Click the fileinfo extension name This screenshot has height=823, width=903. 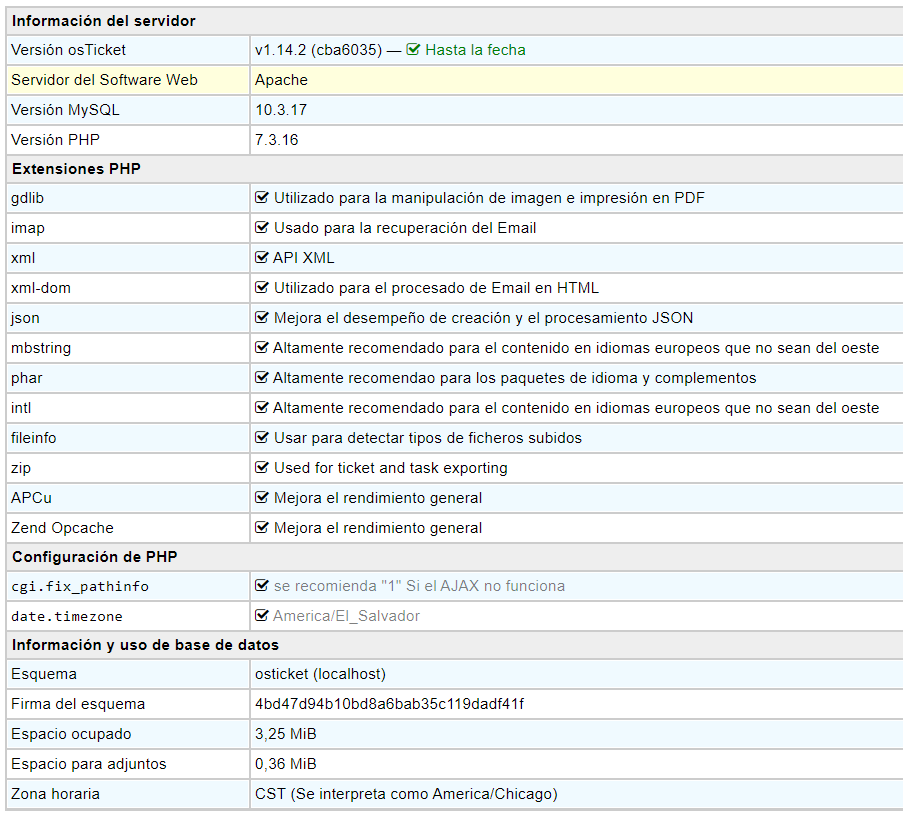coord(33,438)
